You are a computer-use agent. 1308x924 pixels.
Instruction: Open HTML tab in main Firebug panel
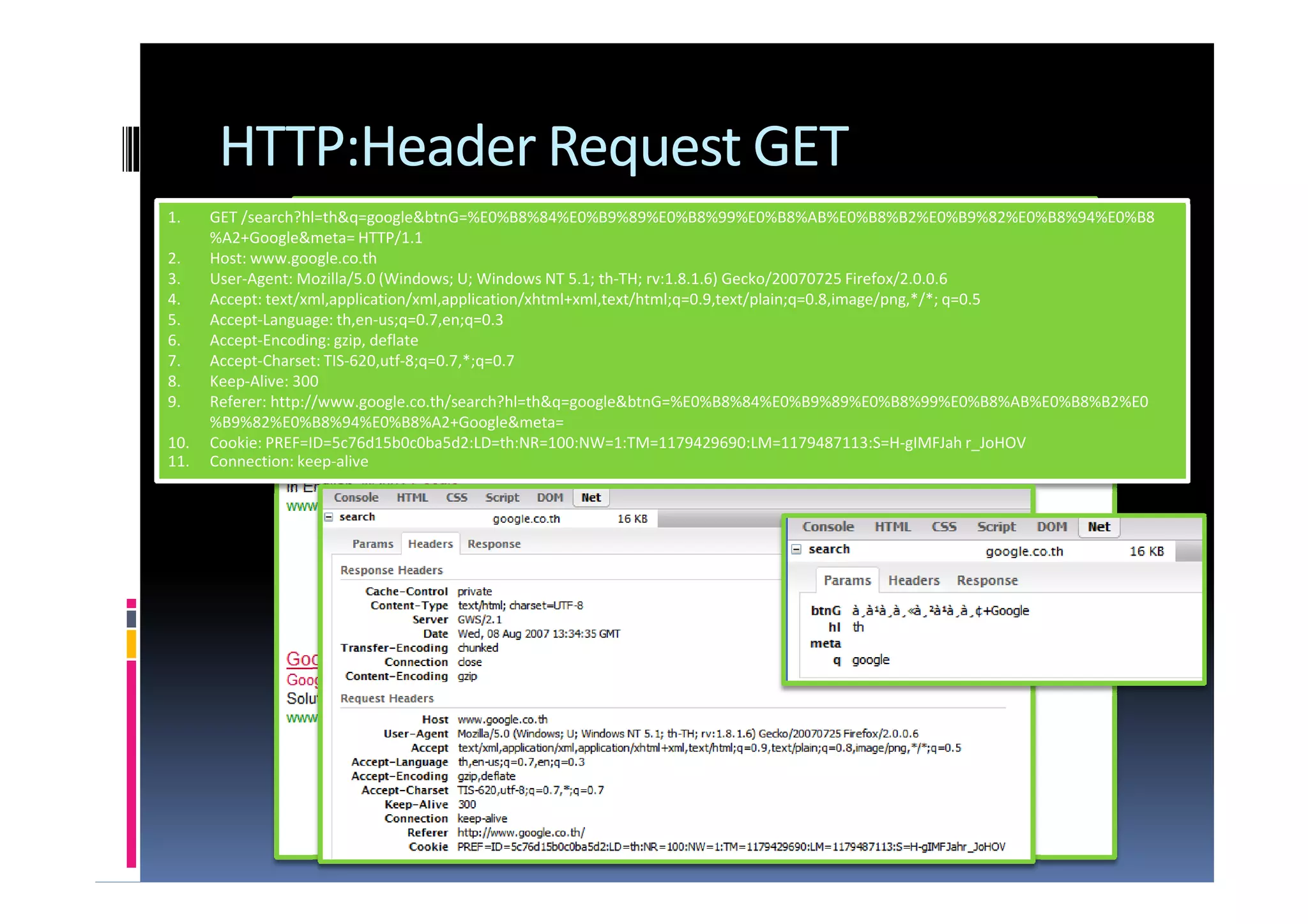point(412,497)
